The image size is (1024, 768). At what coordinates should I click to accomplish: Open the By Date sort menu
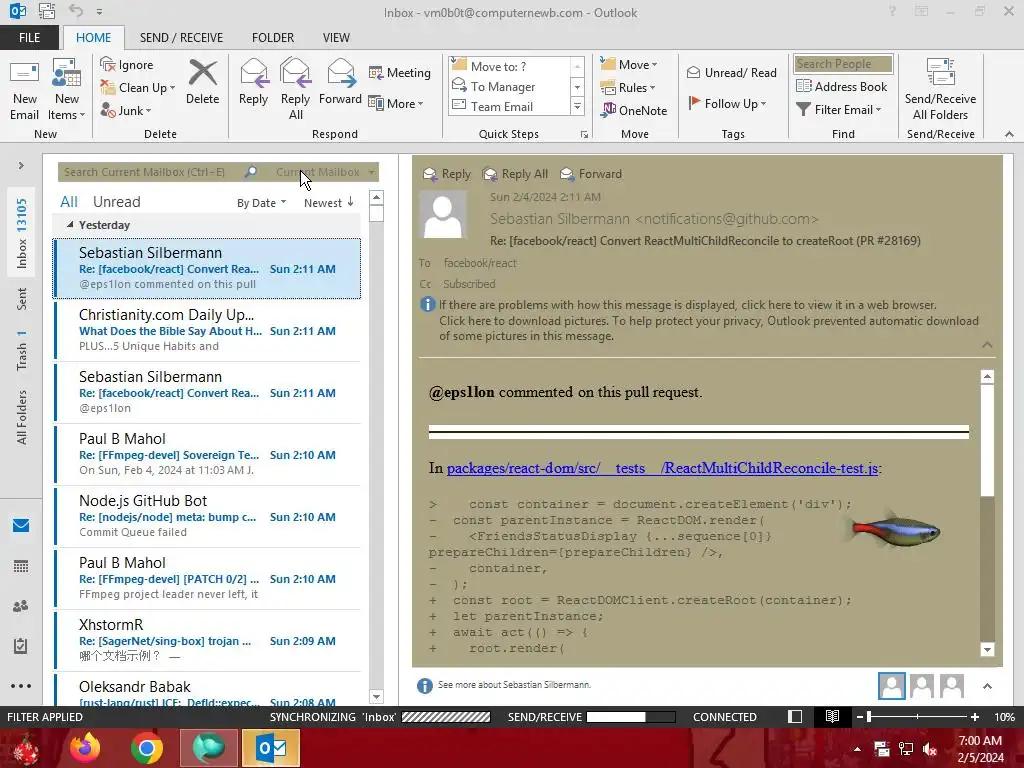click(x=261, y=203)
